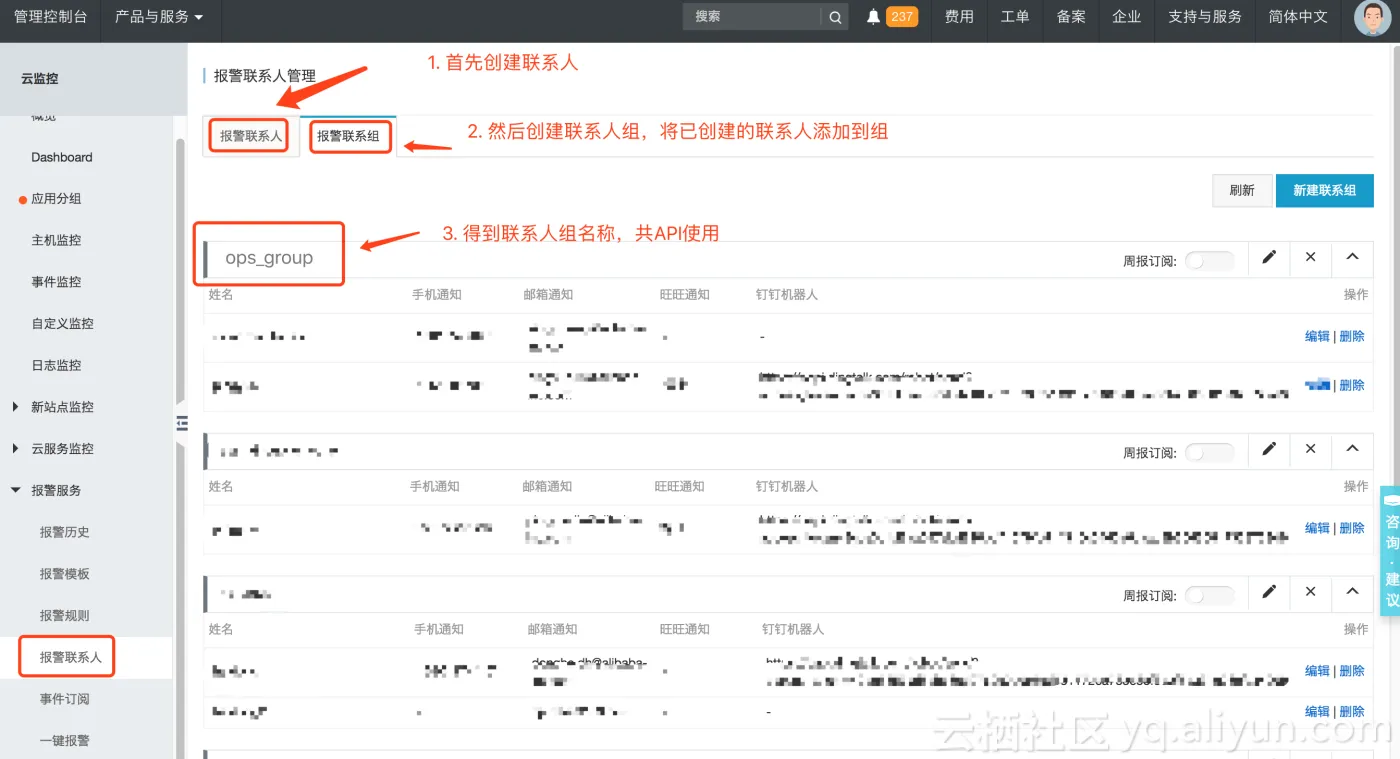Open 主机监控 in sidebar

(x=56, y=240)
